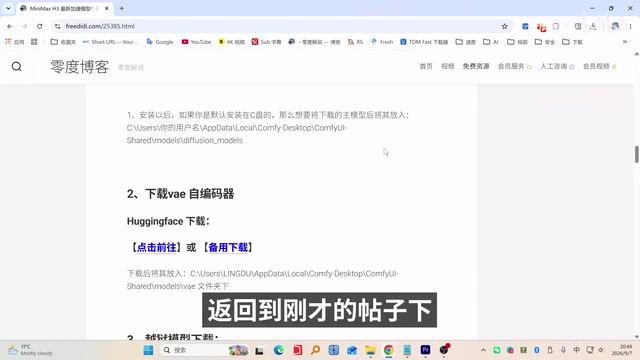640x360 pixels.
Task: Click the page vertical scrollbar thumb
Action: tap(636, 154)
